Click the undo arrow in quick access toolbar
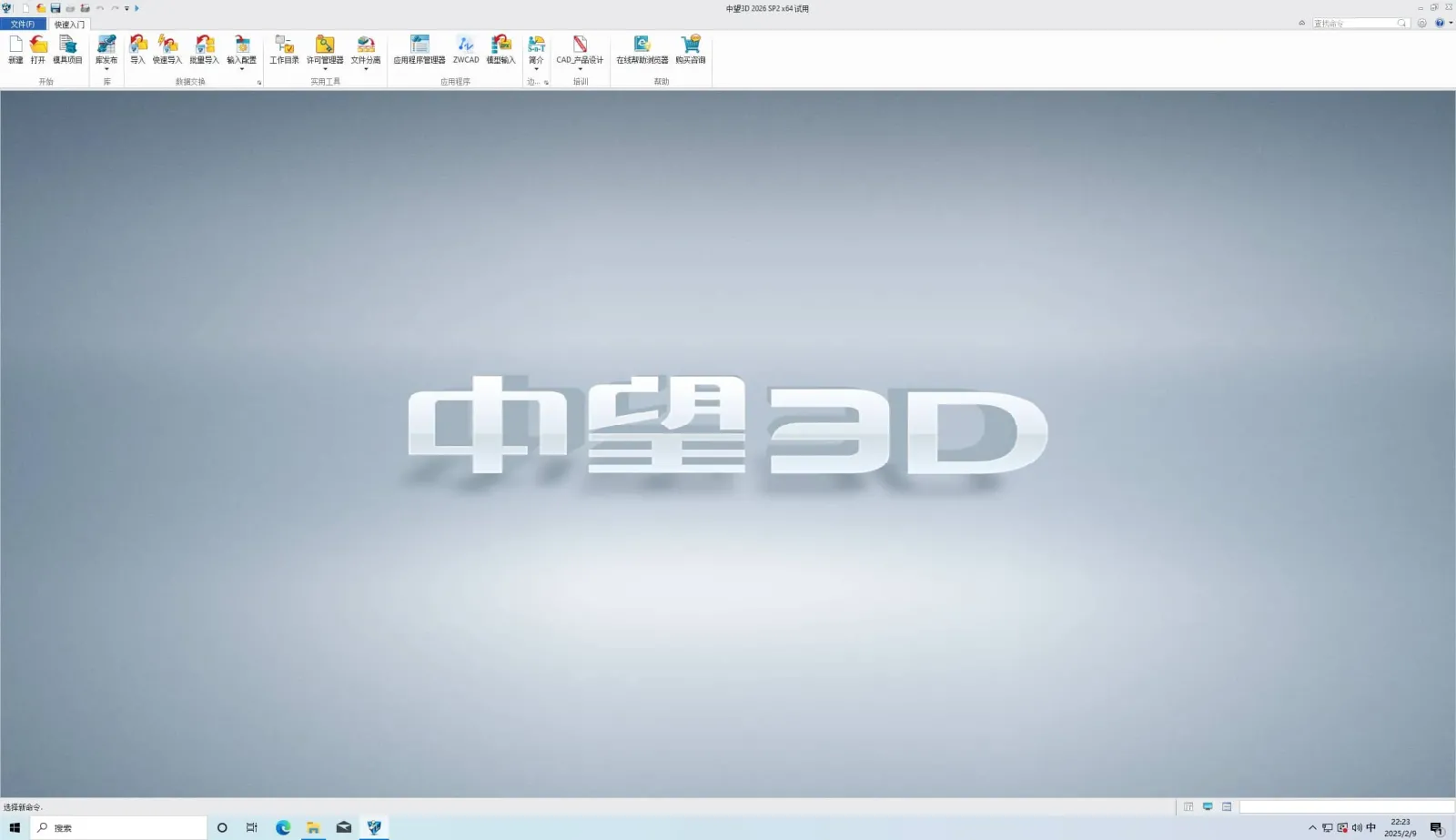1456x840 pixels. pos(100,8)
